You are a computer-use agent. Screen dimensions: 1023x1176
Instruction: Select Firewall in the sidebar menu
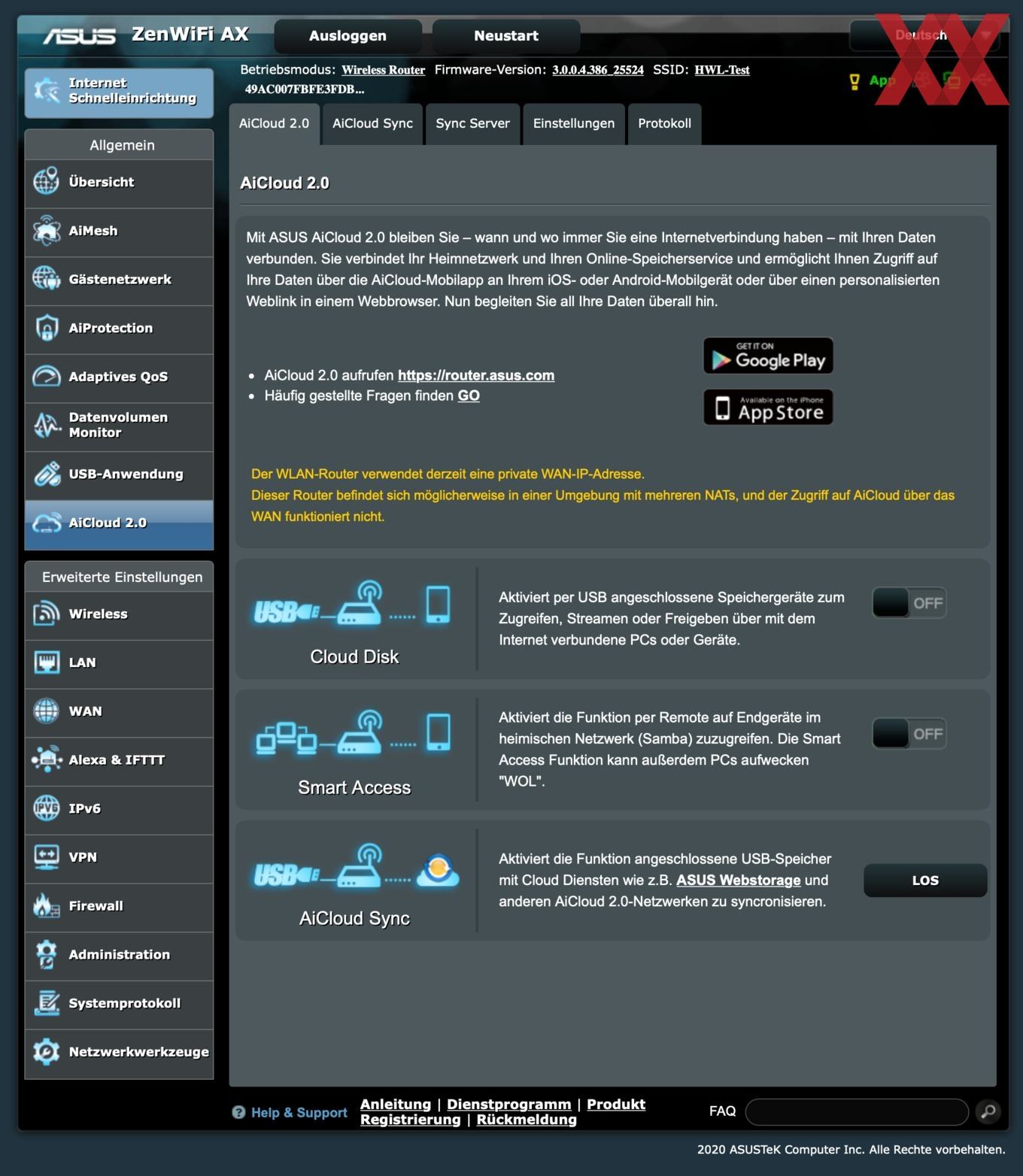point(119,906)
